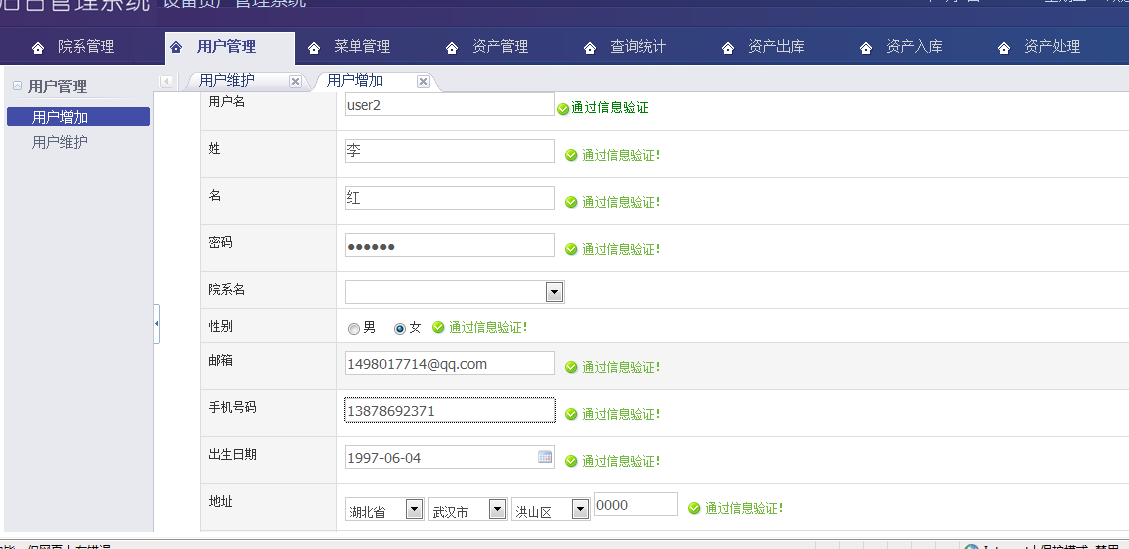
Task: Click green check icon next to 用户名
Action: coord(563,109)
